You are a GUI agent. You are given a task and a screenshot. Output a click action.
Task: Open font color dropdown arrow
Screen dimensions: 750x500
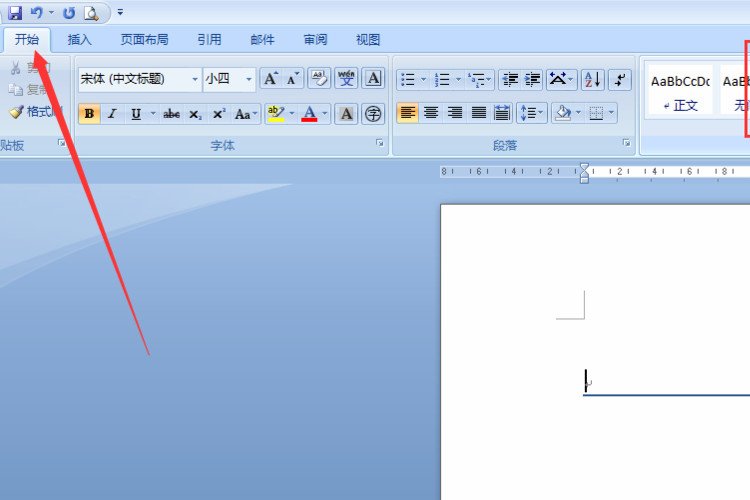[325, 114]
